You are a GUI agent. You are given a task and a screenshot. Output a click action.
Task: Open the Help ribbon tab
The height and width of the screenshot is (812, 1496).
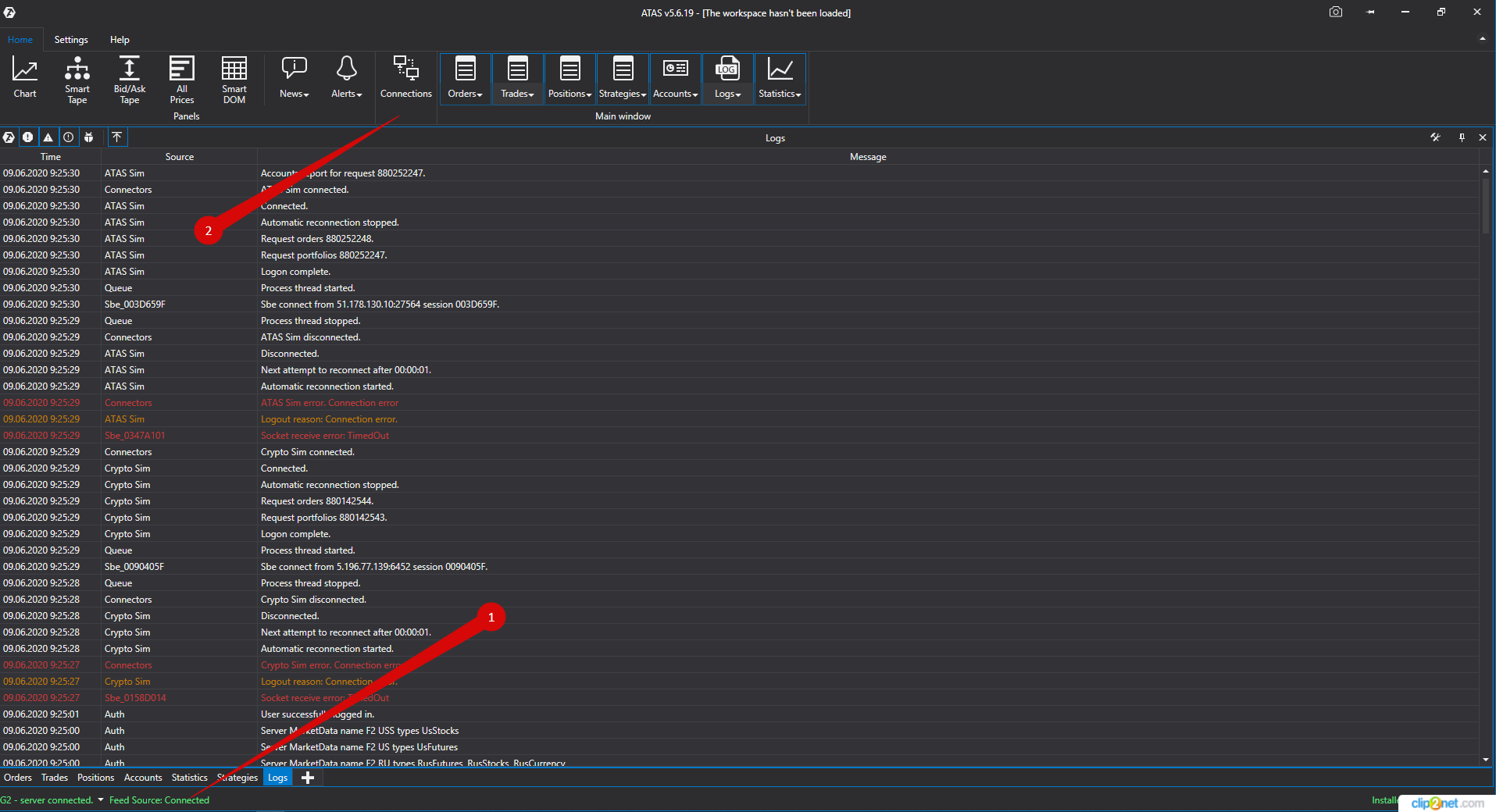point(120,40)
